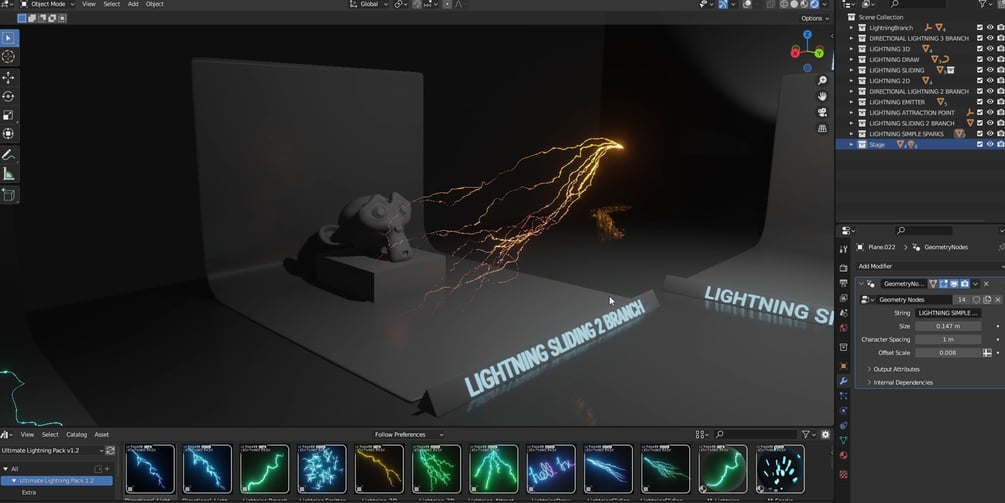
Task: Adjust the Character Spacing field
Action: pyautogui.click(x=948, y=340)
